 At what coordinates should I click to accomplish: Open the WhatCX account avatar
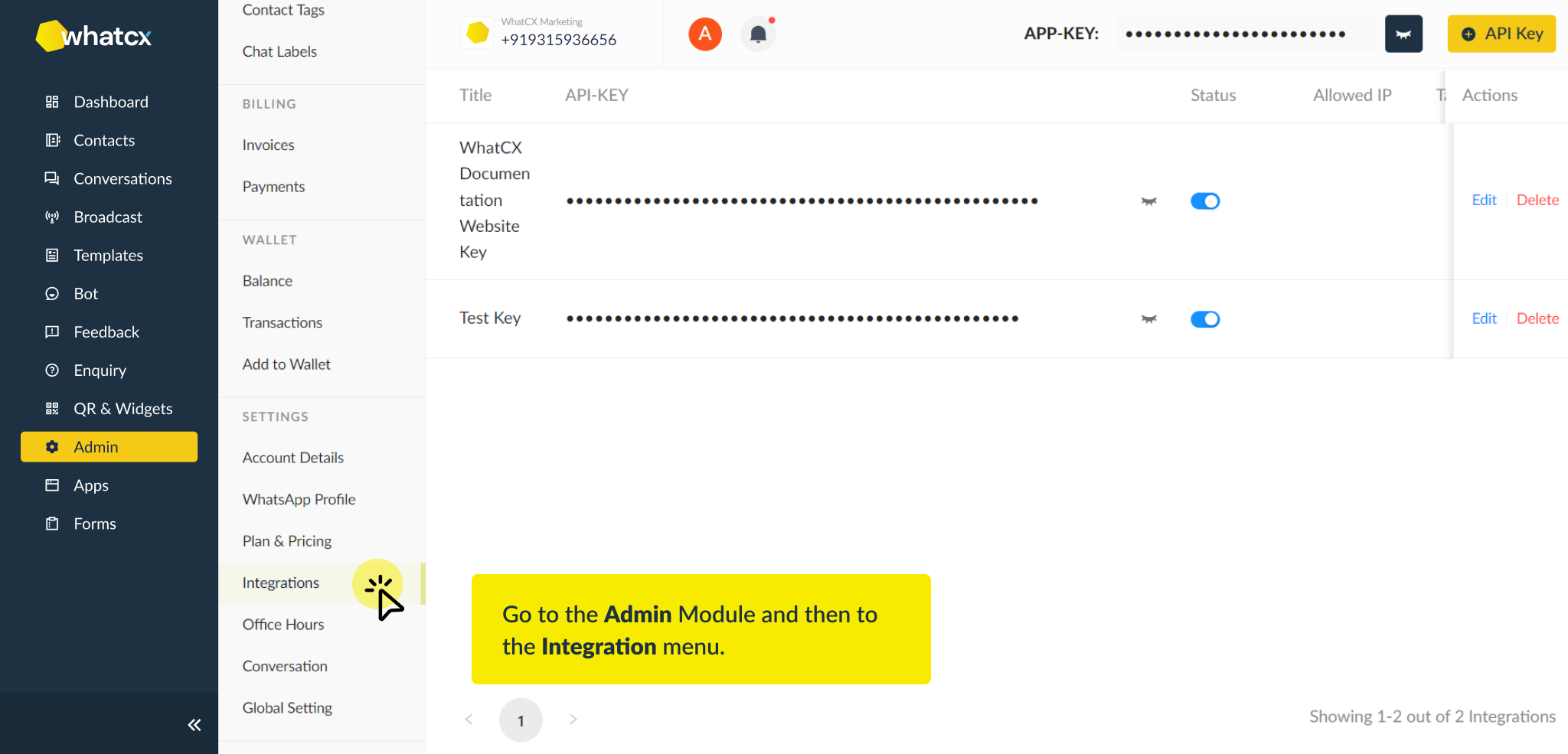coord(704,34)
